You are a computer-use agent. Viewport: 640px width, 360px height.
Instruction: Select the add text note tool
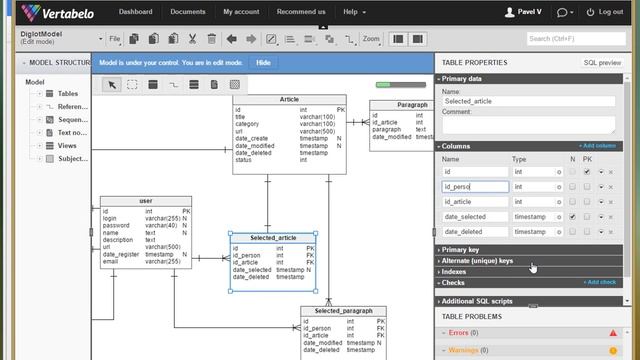pyautogui.click(x=214, y=84)
